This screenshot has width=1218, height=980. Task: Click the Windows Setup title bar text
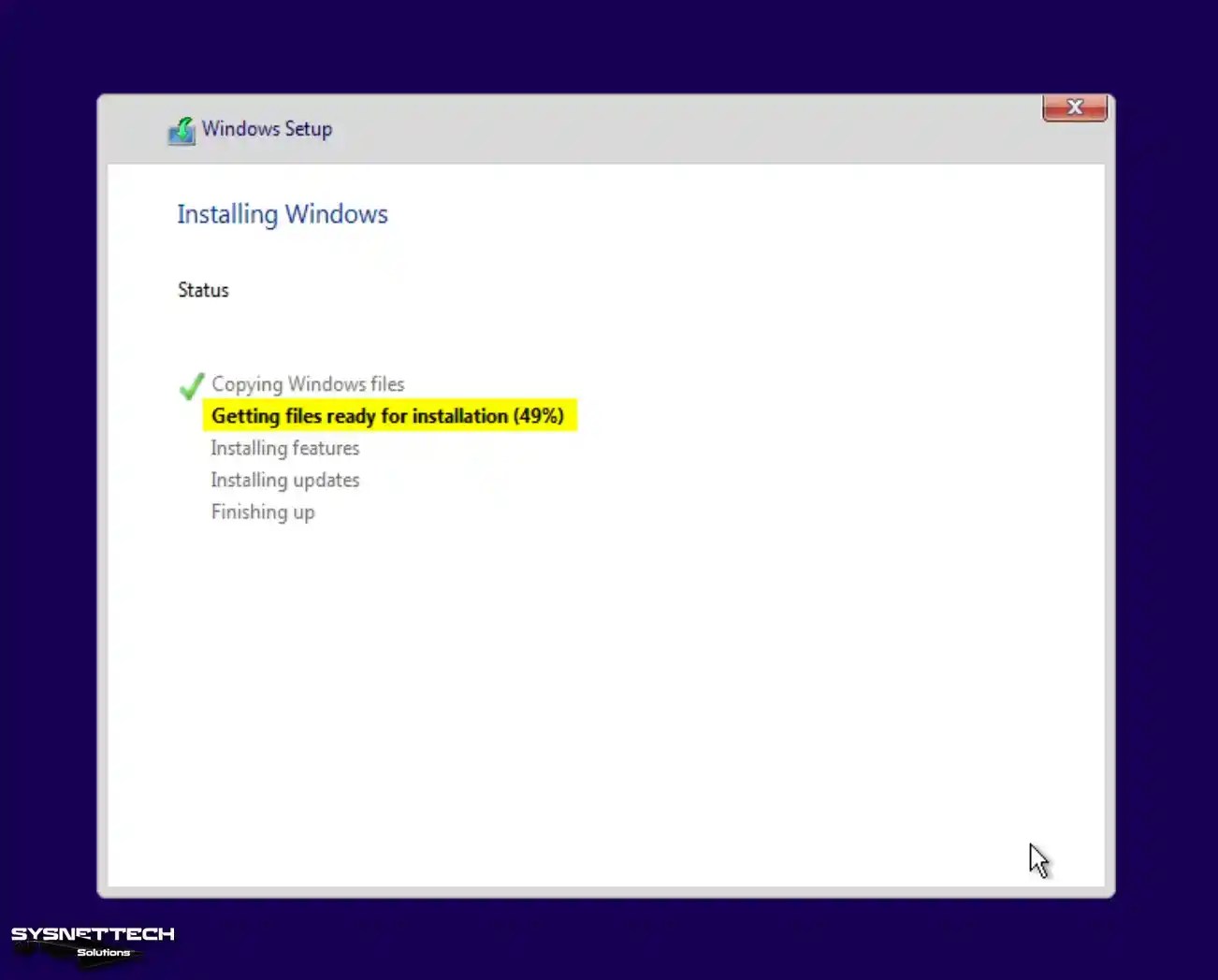(267, 128)
